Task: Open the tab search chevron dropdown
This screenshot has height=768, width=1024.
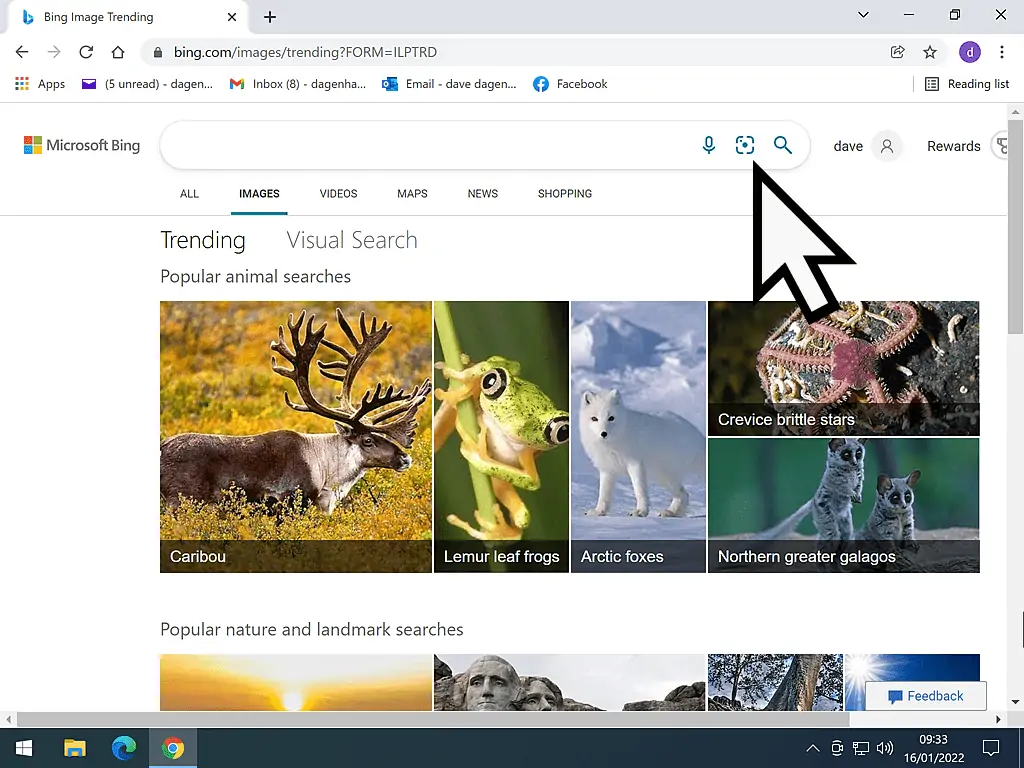Action: coord(863,16)
